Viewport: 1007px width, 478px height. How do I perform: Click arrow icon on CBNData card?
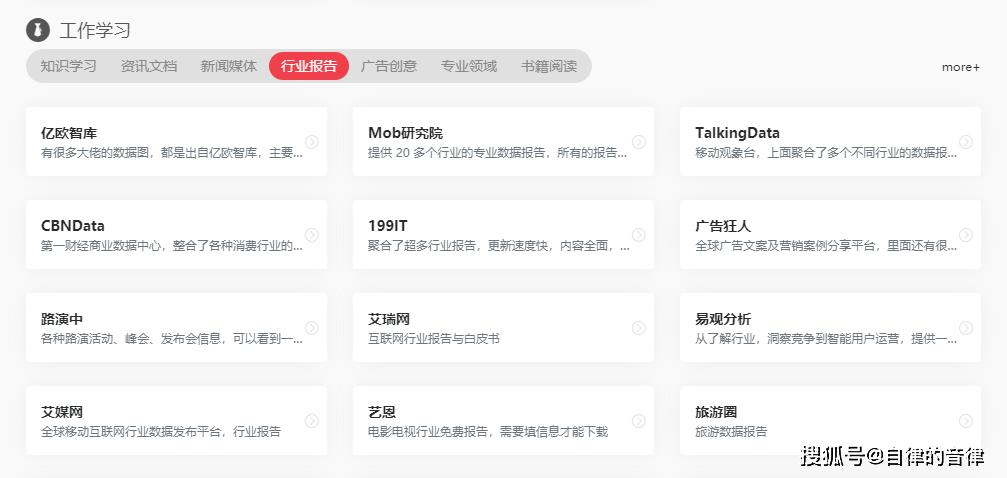[x=311, y=235]
